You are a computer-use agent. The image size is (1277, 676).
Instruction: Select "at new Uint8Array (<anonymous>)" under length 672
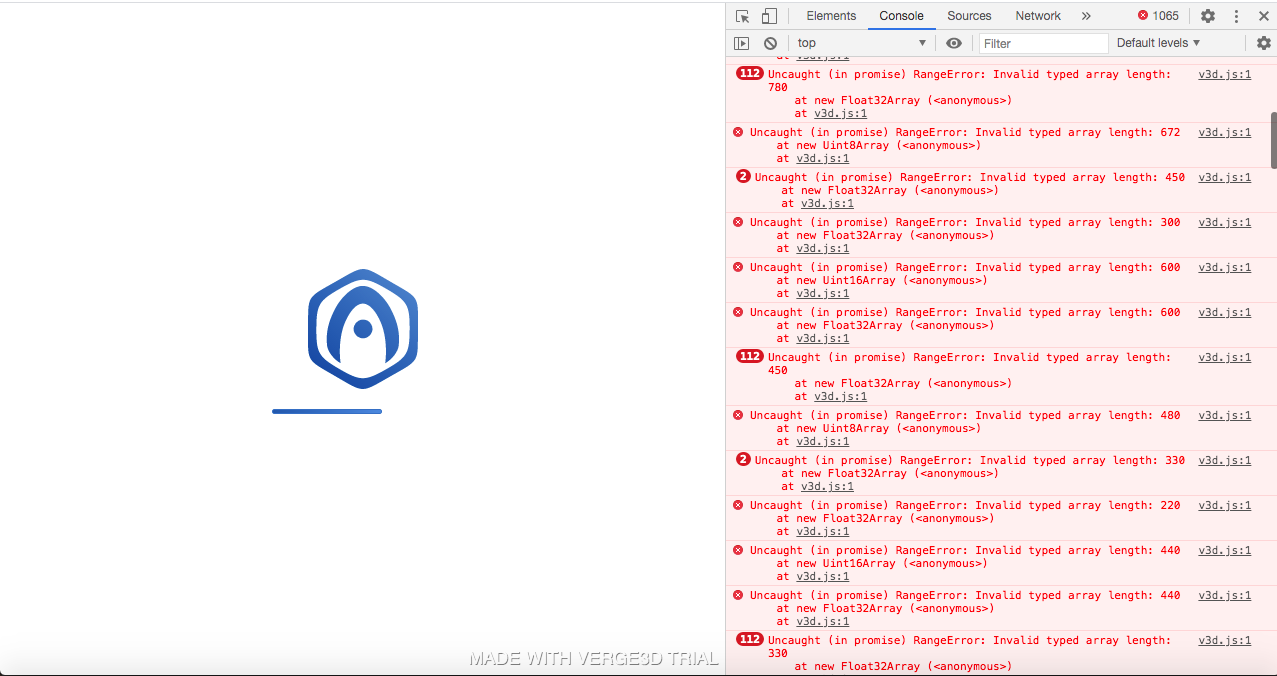[878, 145]
